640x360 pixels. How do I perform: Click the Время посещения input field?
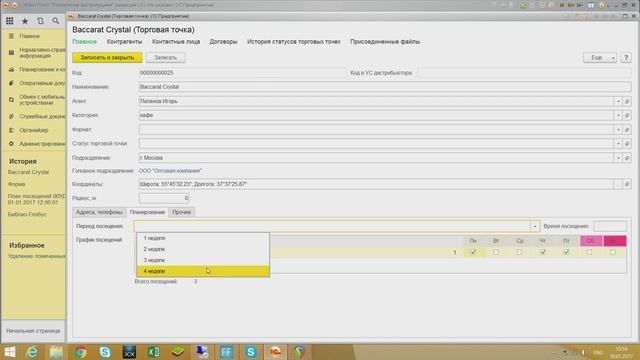tap(610, 226)
